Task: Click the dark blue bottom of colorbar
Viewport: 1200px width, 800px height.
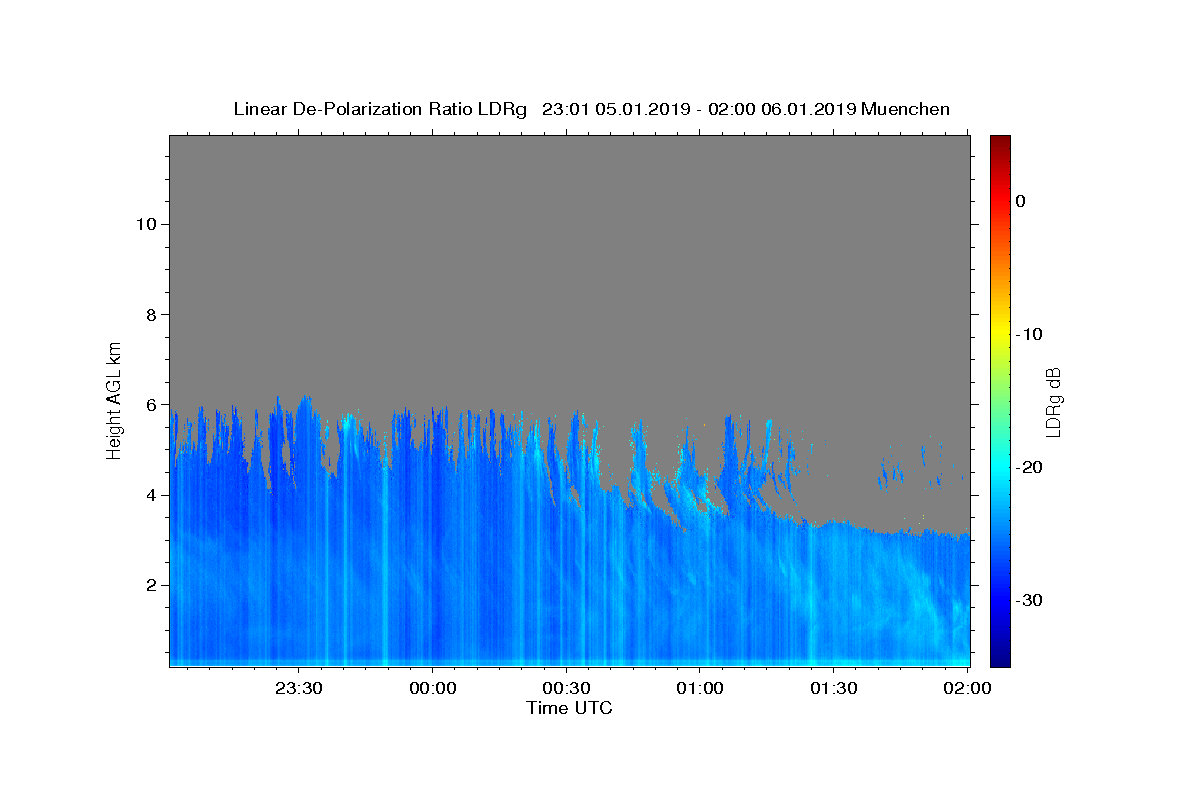Action: (1000, 658)
